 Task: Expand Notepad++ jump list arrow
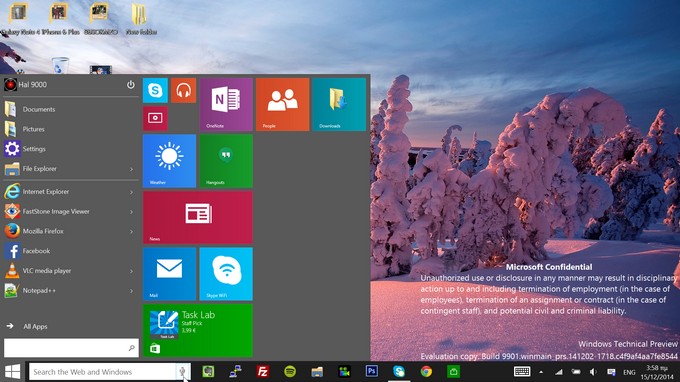click(x=131, y=291)
